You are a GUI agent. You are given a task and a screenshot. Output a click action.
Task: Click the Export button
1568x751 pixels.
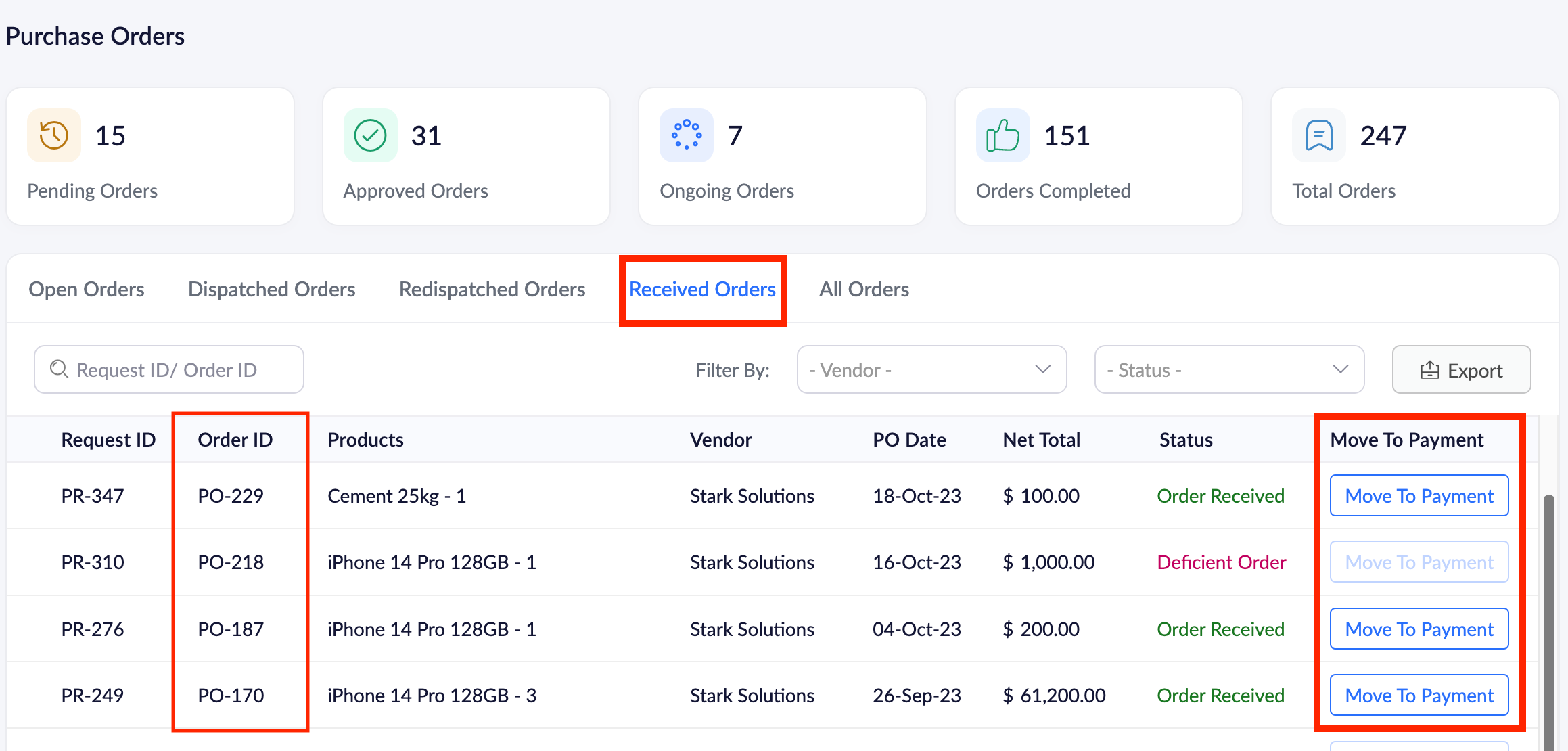(1461, 369)
